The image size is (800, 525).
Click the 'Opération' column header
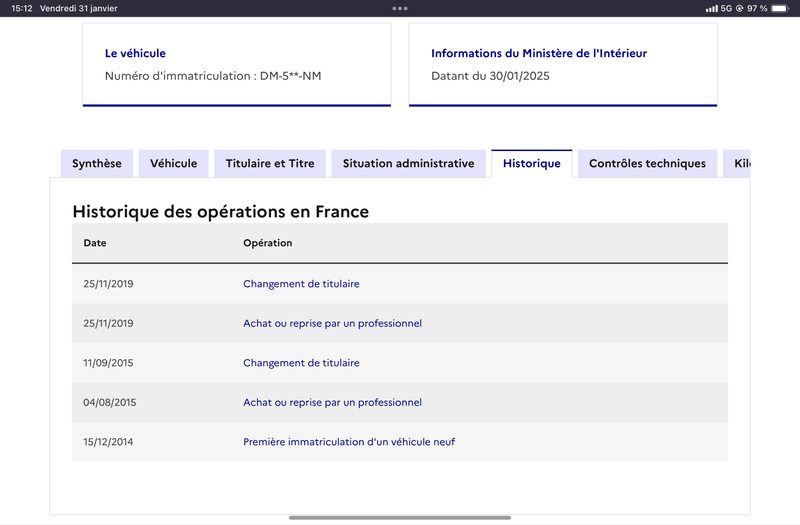(267, 243)
